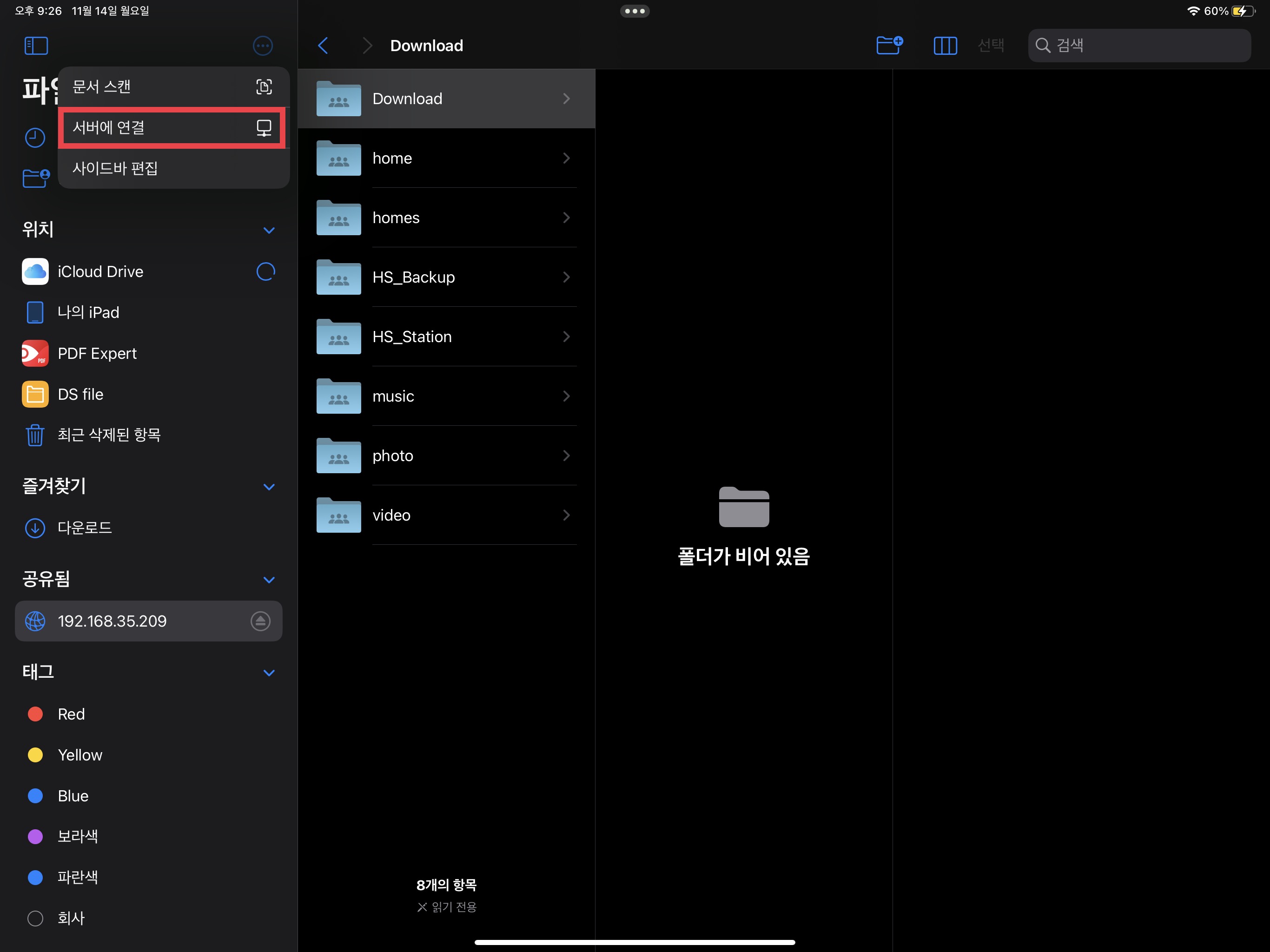1270x952 pixels.
Task: Open the Shared folder sidebar icon
Action: tap(36, 178)
